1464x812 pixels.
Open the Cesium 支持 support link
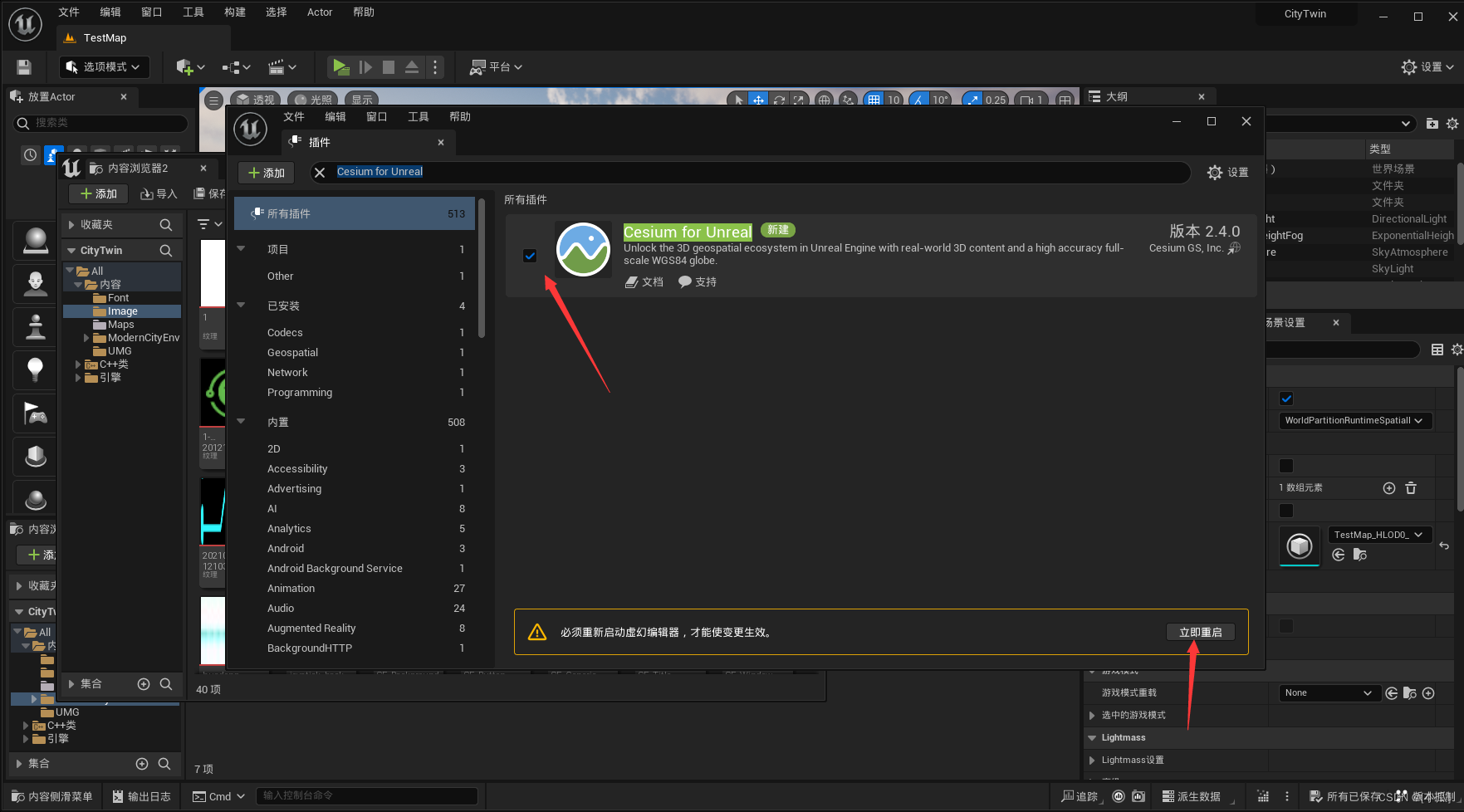pyautogui.click(x=698, y=282)
